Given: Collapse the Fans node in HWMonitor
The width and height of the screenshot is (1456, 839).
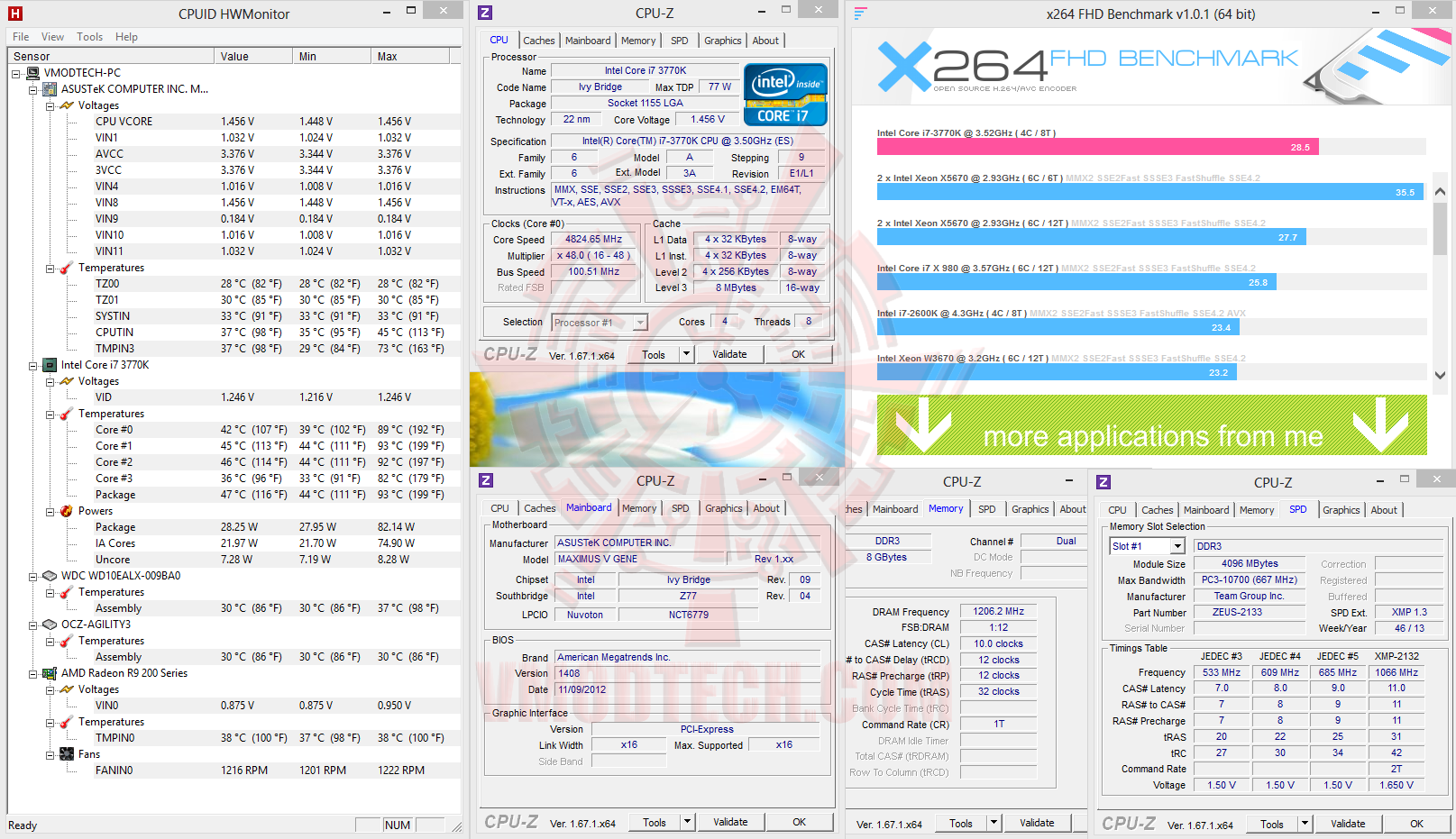Looking at the screenshot, I should tap(50, 754).
